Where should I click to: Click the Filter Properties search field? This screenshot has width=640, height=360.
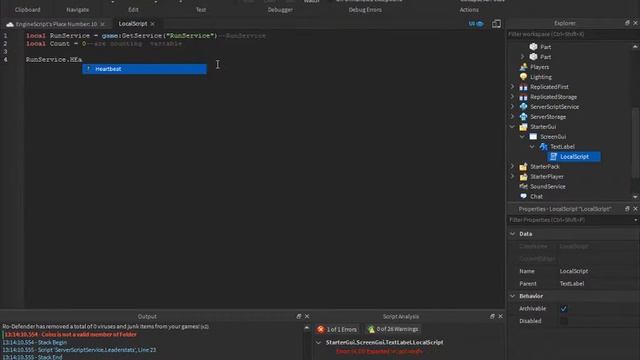tap(569, 220)
